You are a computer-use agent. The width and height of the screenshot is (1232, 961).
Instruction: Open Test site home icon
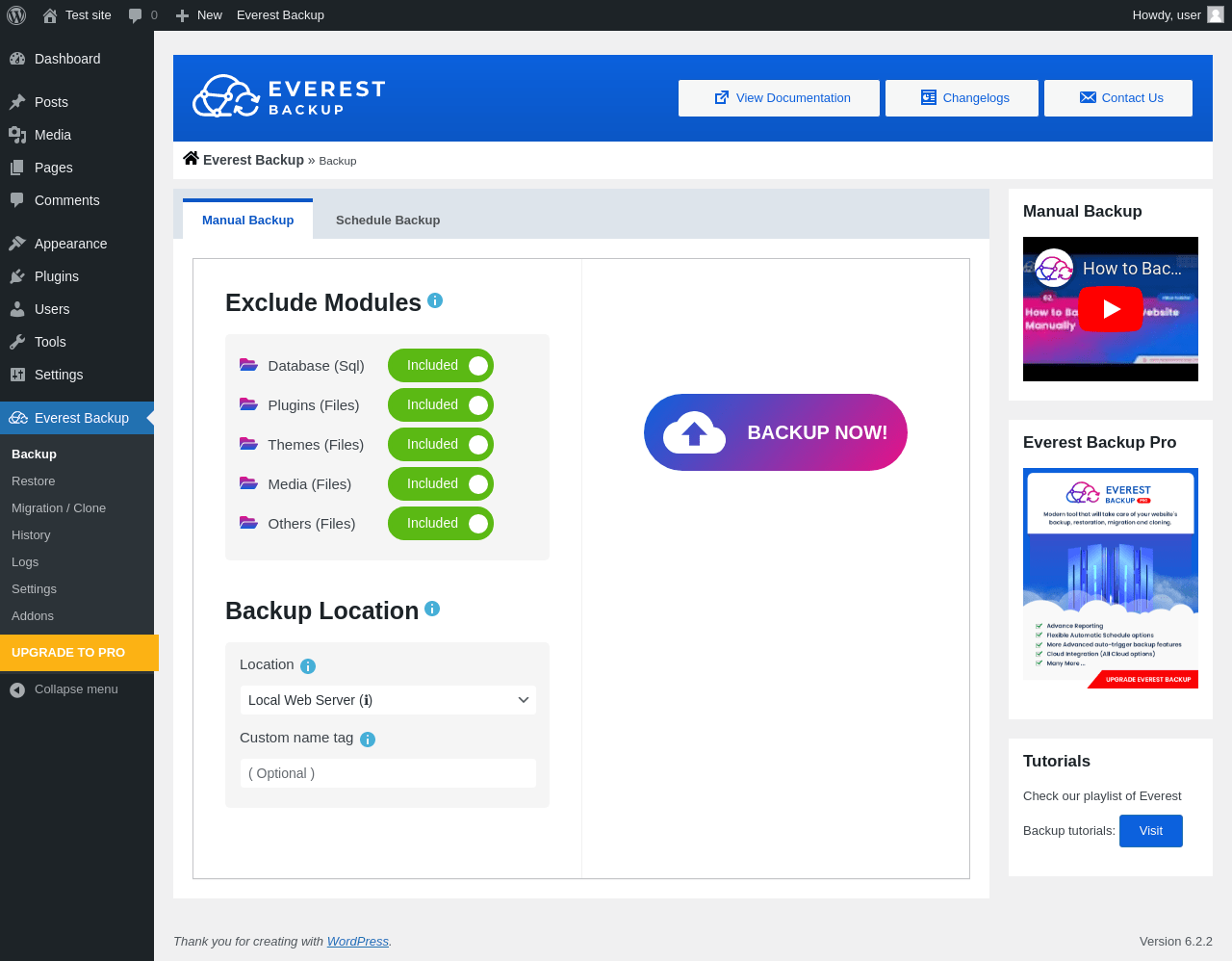[50, 15]
